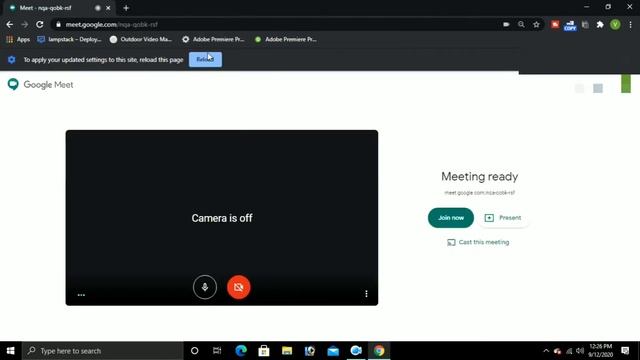Open Cortana circle on the taskbar
The image size is (640, 360).
(194, 351)
